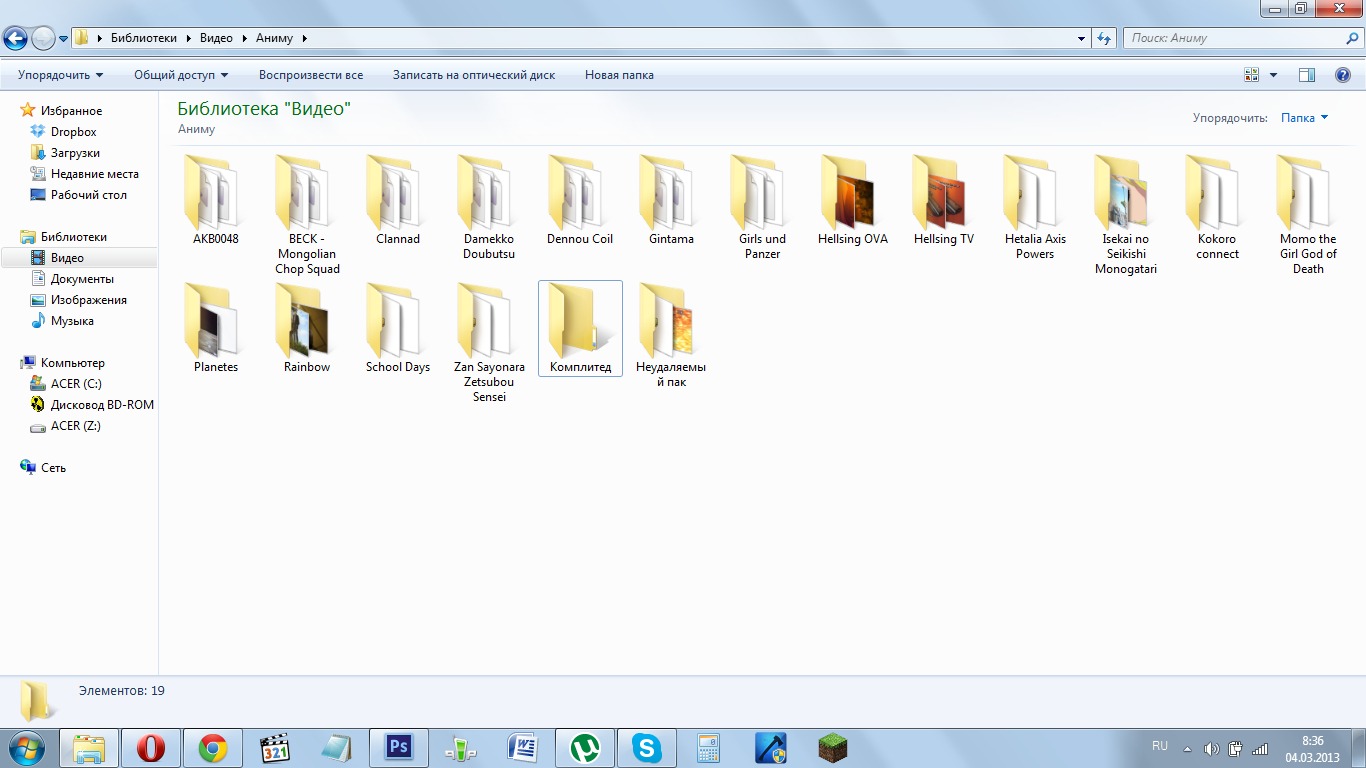Screen dimensions: 1366x768
Task: Click the Поиск: Аниму search field
Action: coord(1235,38)
